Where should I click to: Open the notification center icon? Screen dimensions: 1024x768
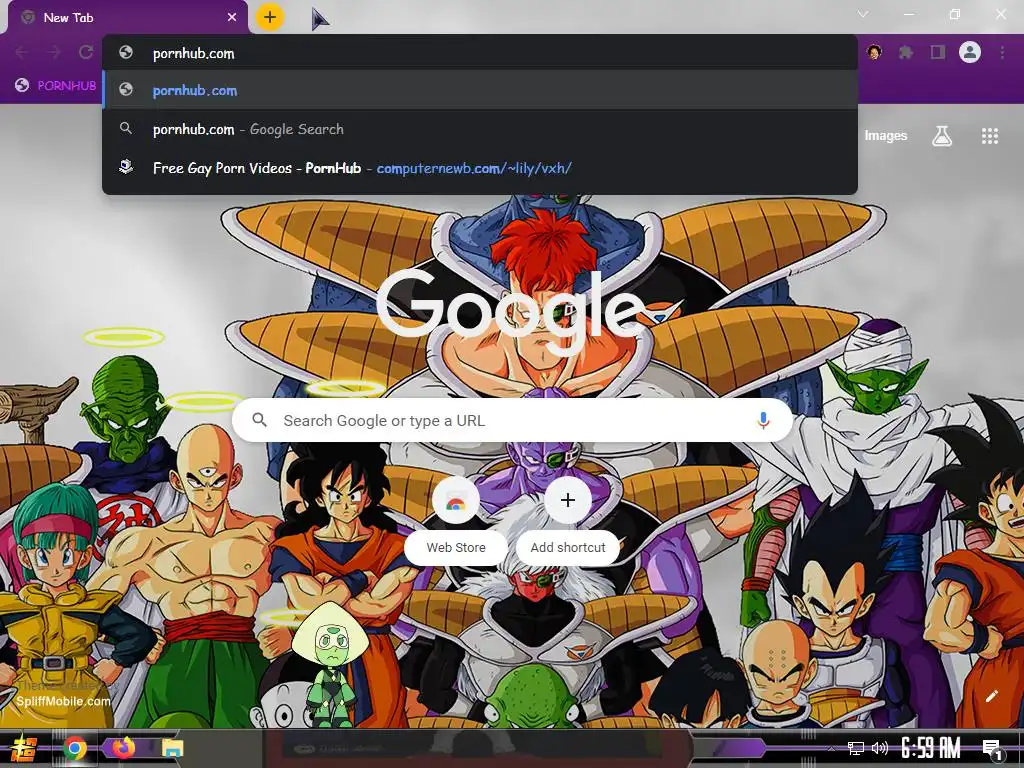[x=993, y=749]
